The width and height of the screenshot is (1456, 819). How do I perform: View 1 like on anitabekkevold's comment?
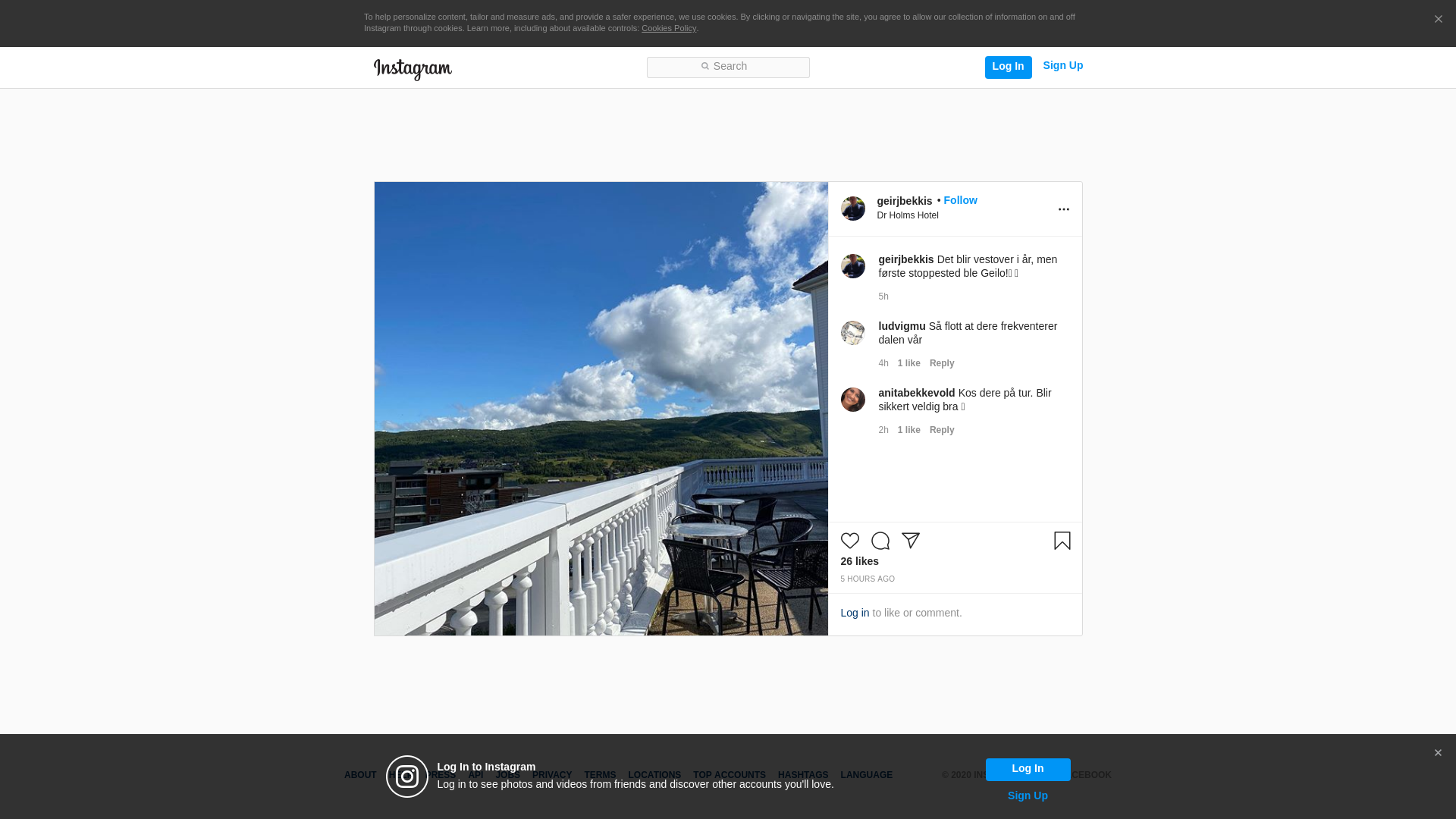point(908,430)
